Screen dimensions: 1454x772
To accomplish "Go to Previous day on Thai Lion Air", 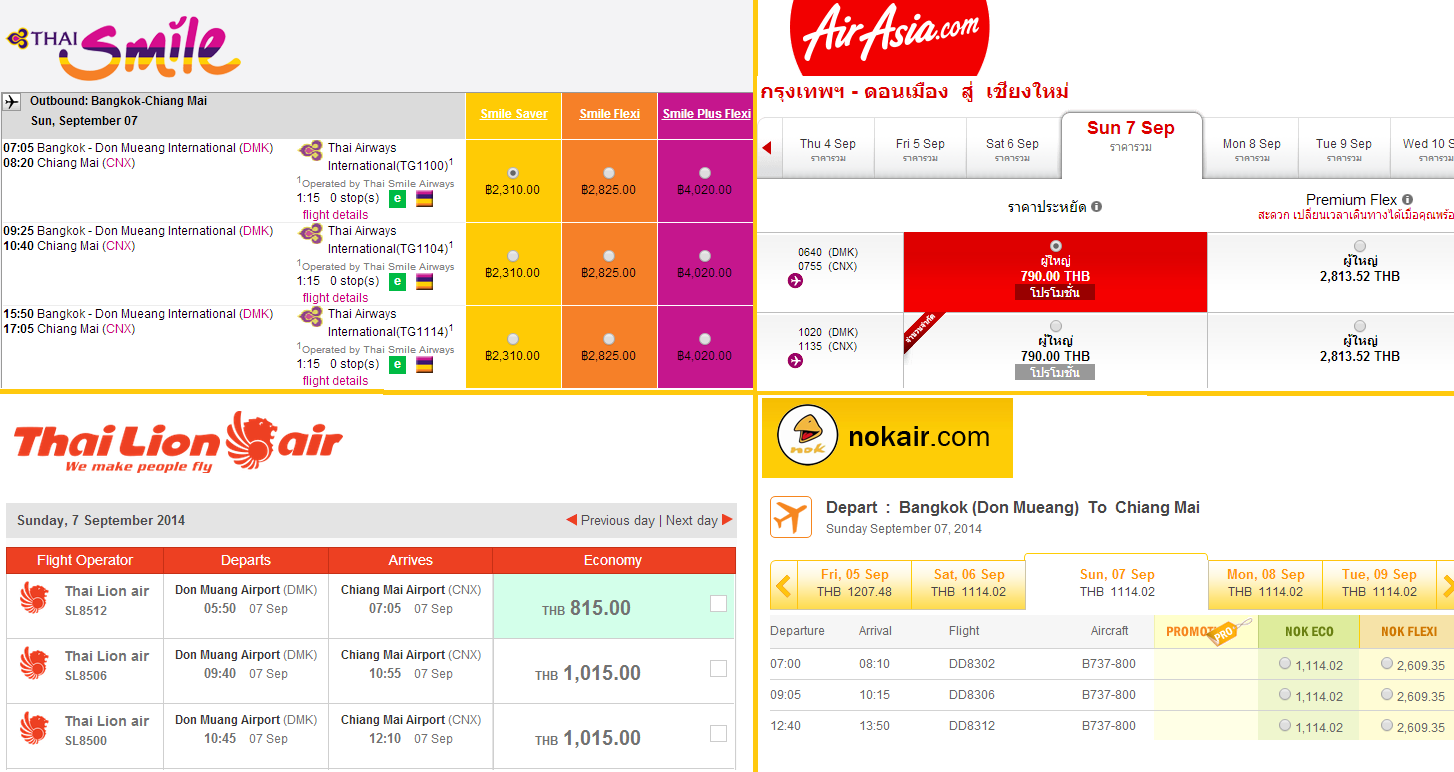I will [x=610, y=520].
